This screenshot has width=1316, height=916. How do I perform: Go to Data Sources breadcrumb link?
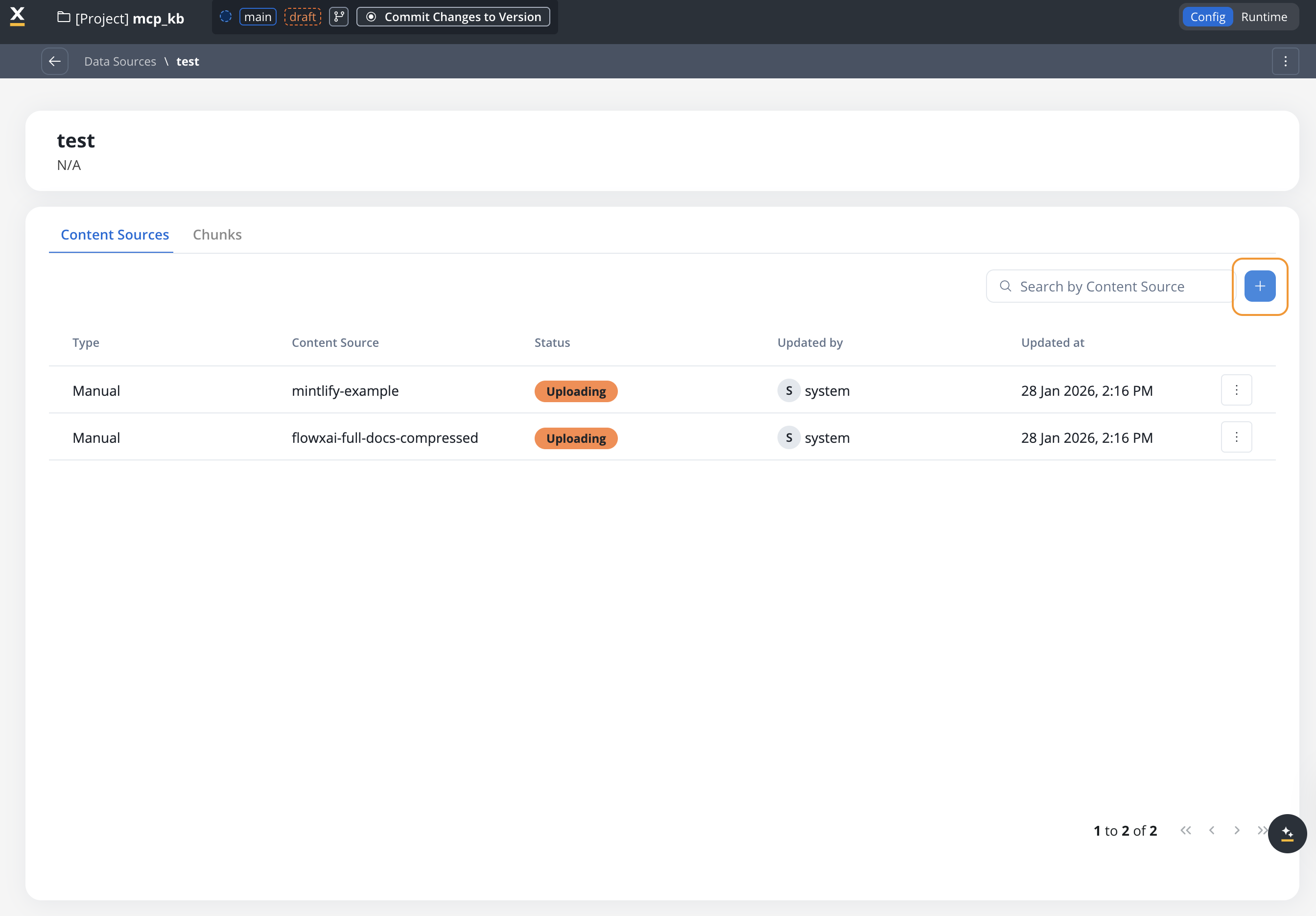point(120,61)
